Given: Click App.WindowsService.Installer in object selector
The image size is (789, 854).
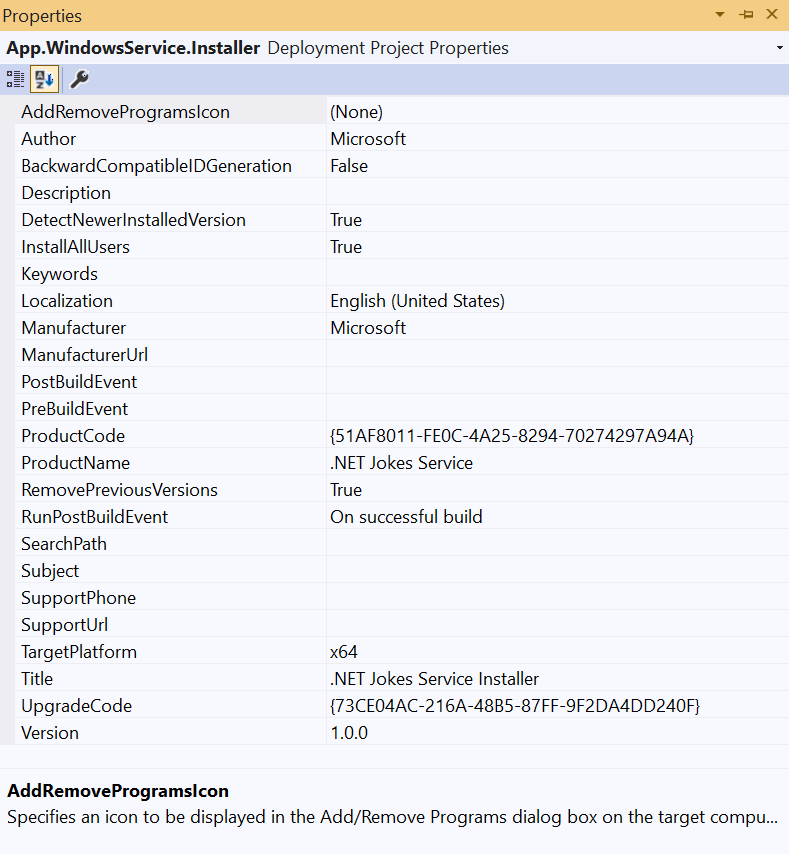Looking at the screenshot, I should tap(133, 48).
